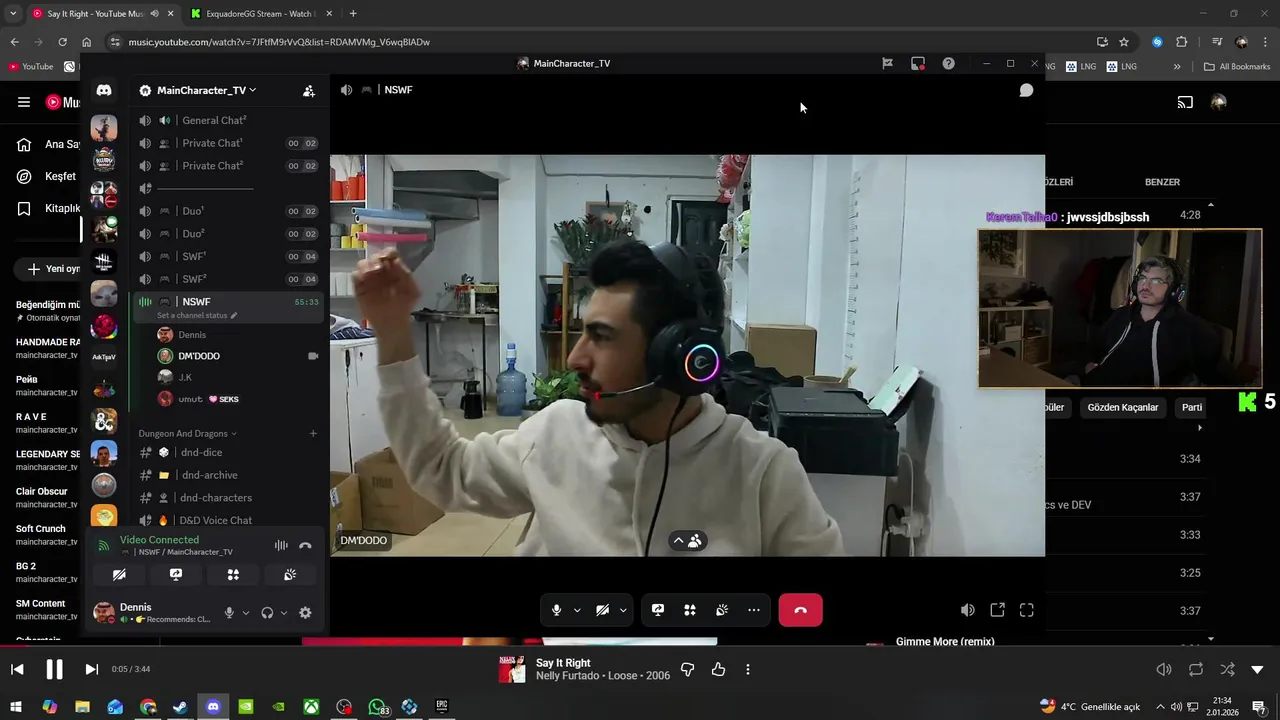This screenshot has height=720, width=1280.
Task: Switch to ExquadoreGG Stream browser tab
Action: (259, 13)
